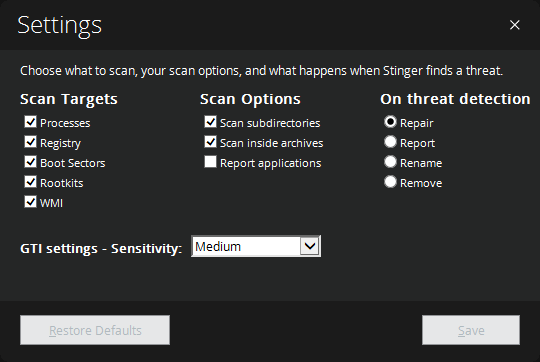Screen dimensions: 540x362
Task: Click the Scan inside archives label
Action: (271, 143)
